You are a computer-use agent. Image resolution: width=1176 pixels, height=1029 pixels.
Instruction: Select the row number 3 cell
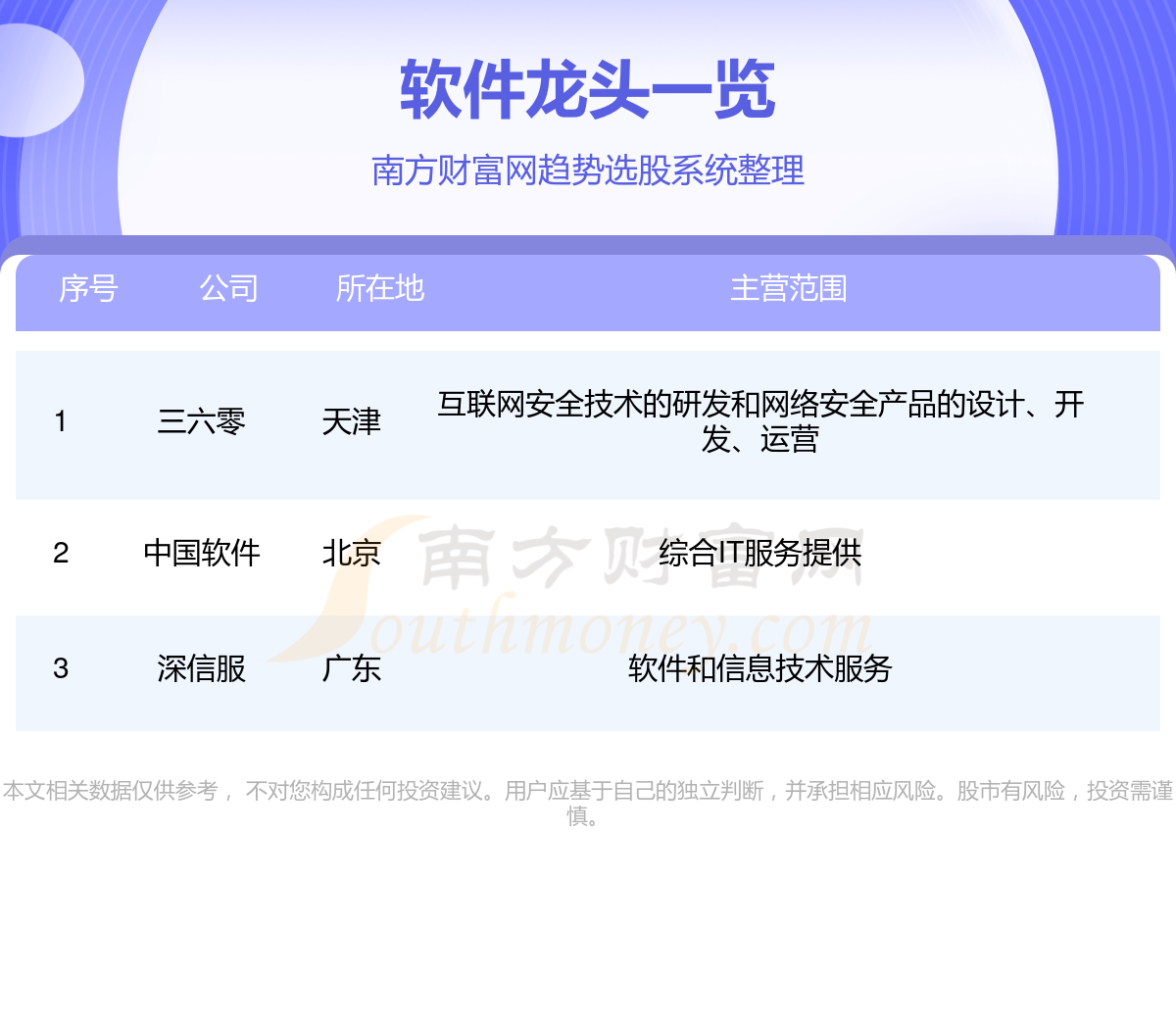(61, 668)
